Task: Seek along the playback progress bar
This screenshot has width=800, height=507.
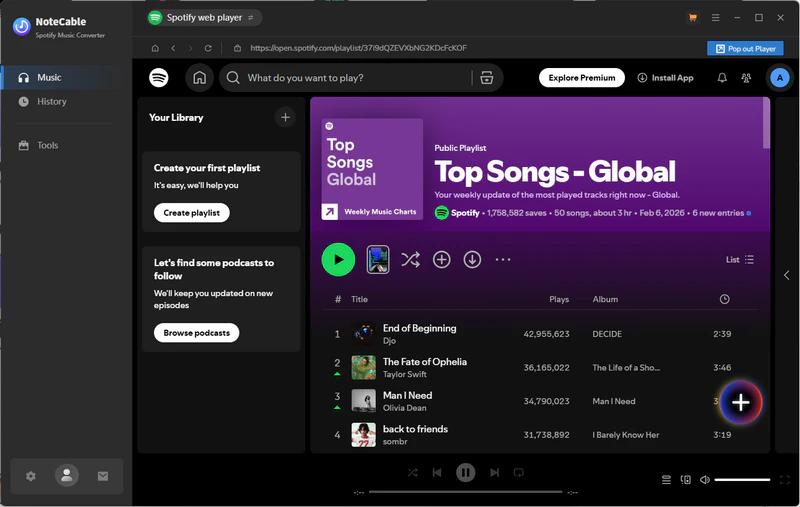Action: (x=465, y=492)
